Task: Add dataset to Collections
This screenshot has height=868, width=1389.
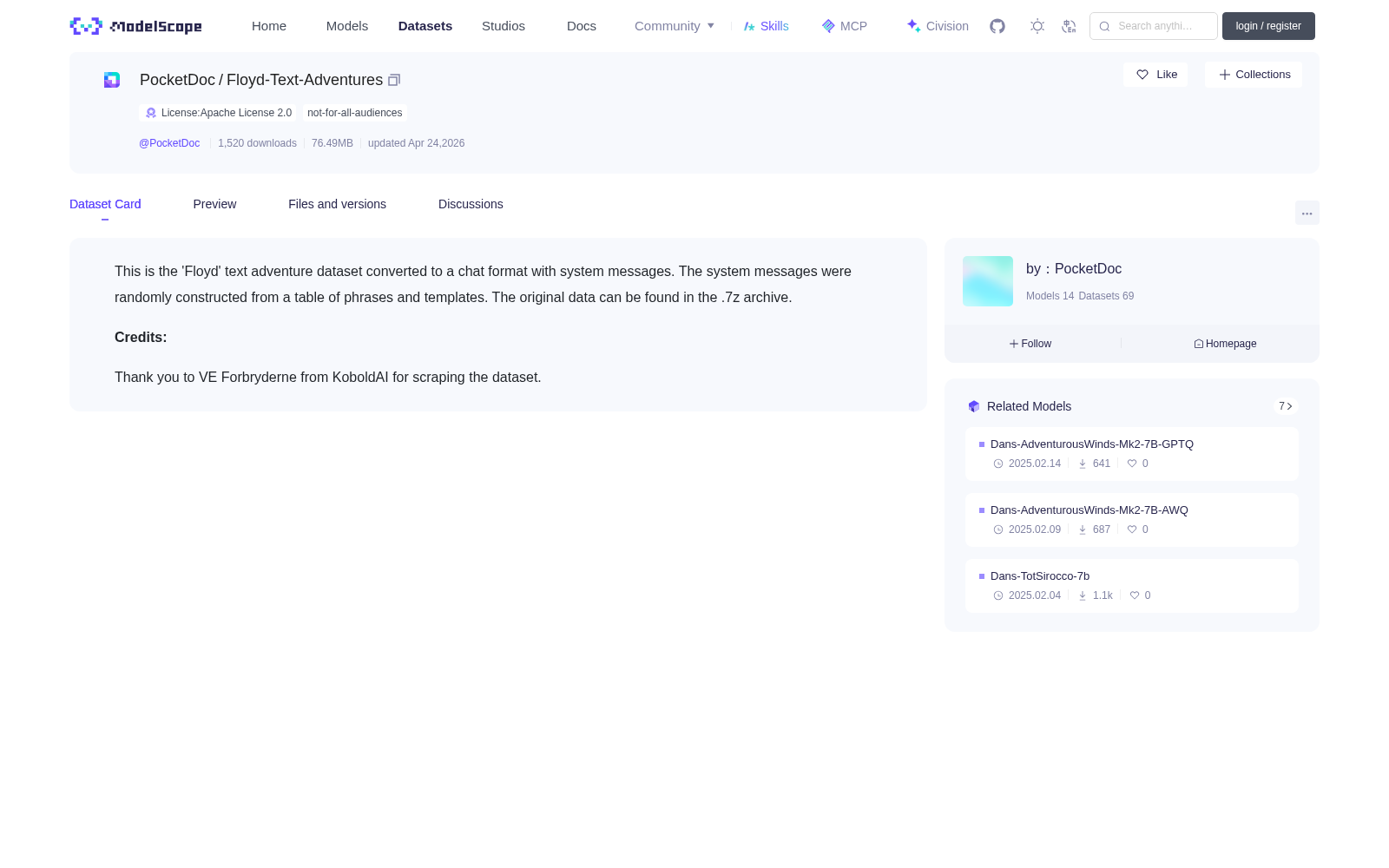Action: pos(1254,75)
